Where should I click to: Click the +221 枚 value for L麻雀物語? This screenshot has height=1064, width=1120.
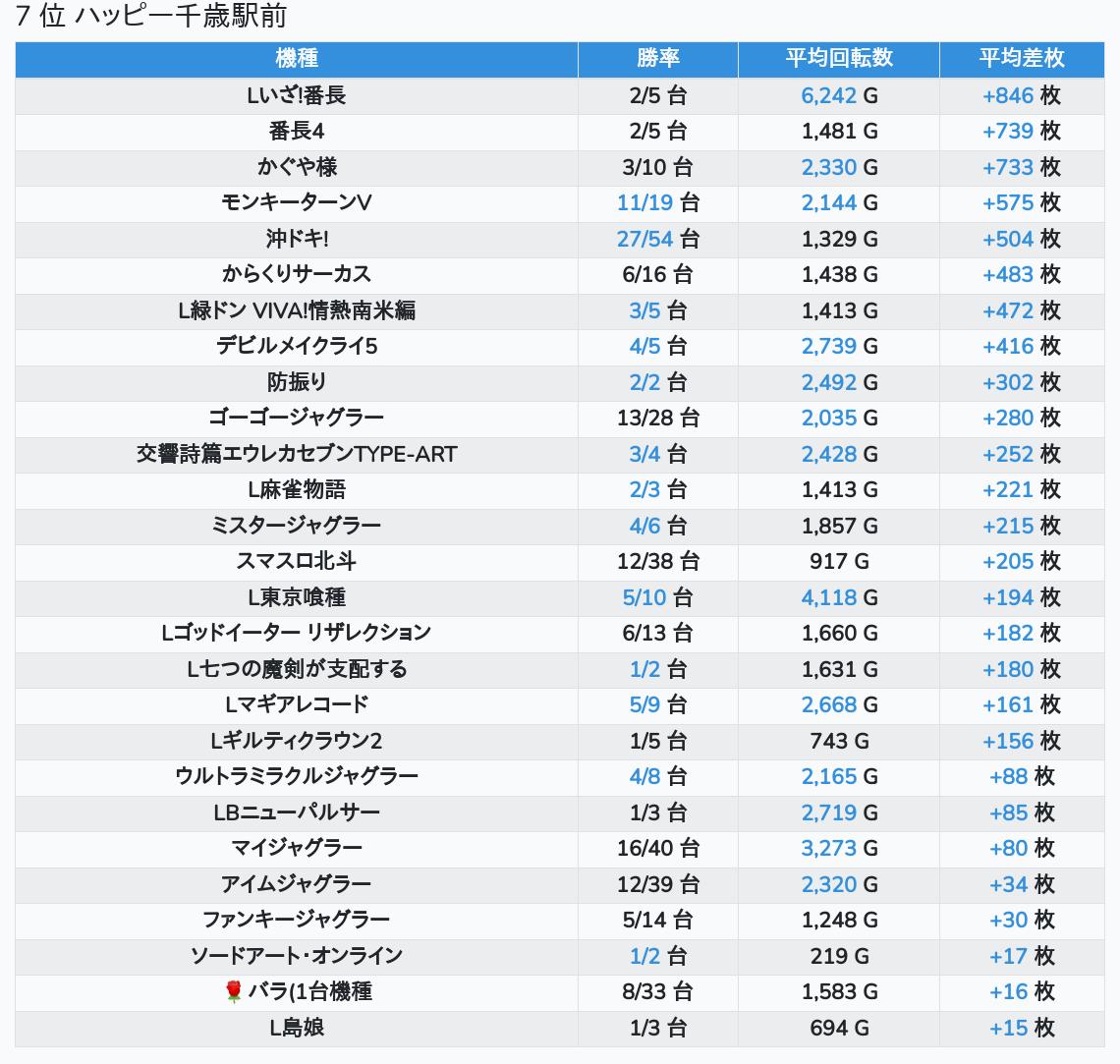(1022, 490)
